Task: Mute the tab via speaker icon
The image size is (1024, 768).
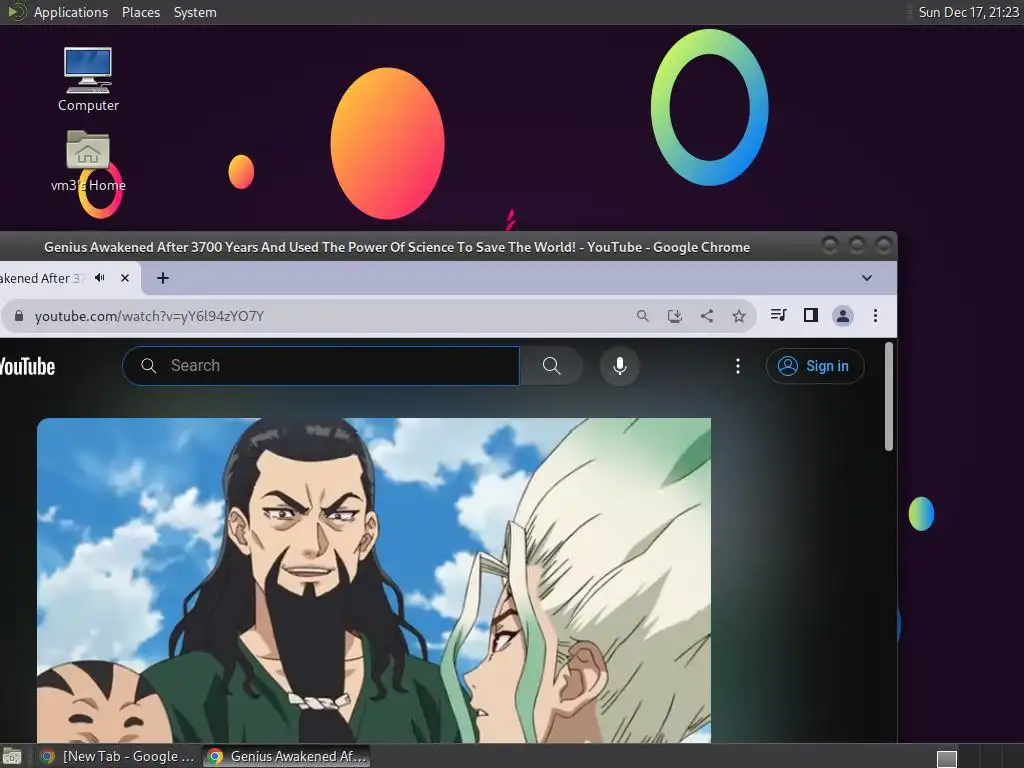Action: [99, 278]
